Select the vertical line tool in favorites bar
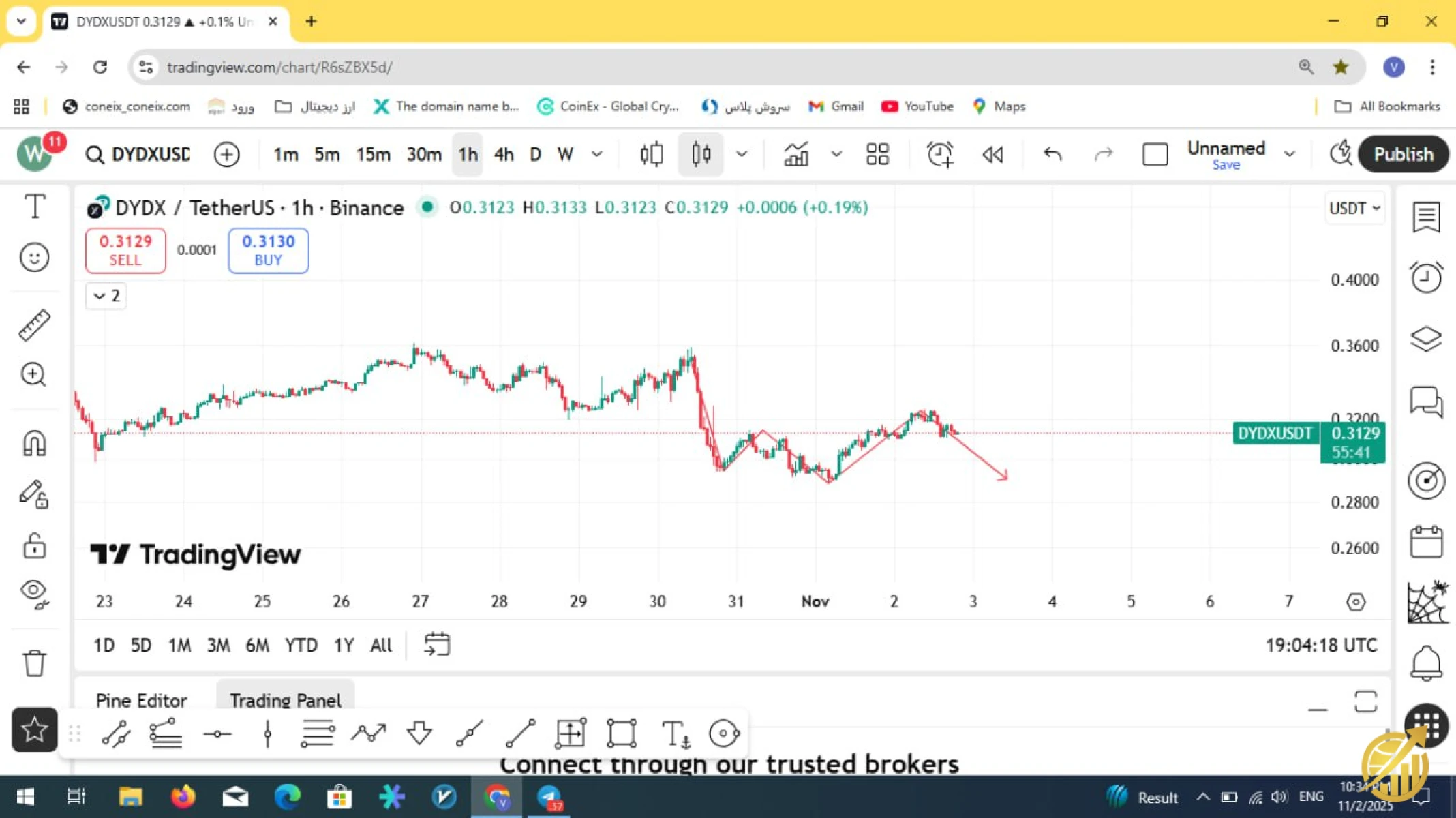The height and width of the screenshot is (818, 1456). (268, 733)
